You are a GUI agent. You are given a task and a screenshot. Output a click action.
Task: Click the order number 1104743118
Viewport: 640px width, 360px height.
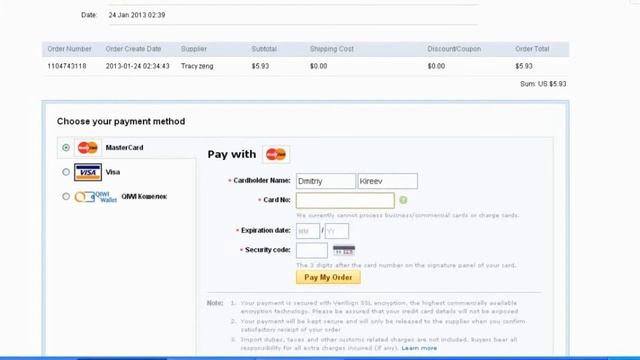(x=67, y=66)
